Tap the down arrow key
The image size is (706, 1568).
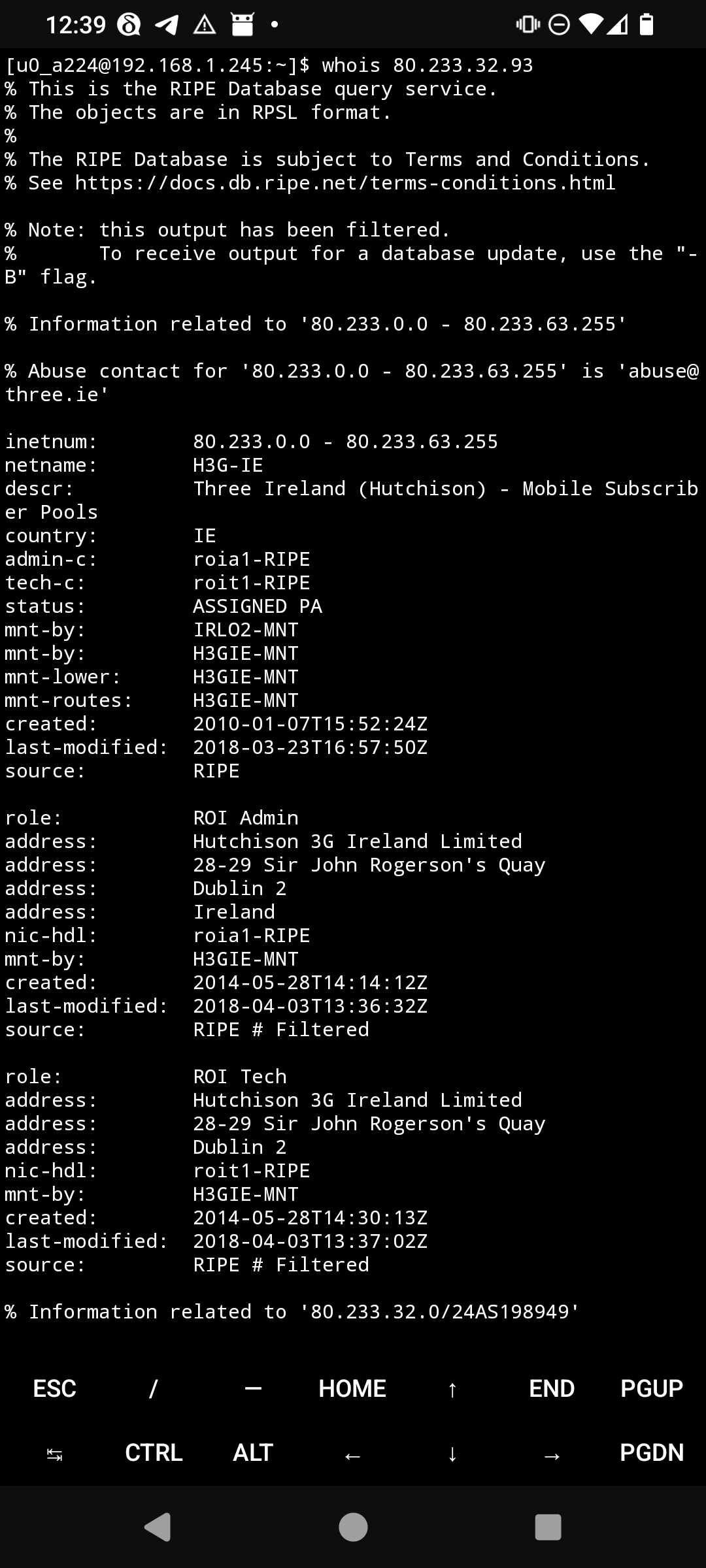click(452, 1454)
